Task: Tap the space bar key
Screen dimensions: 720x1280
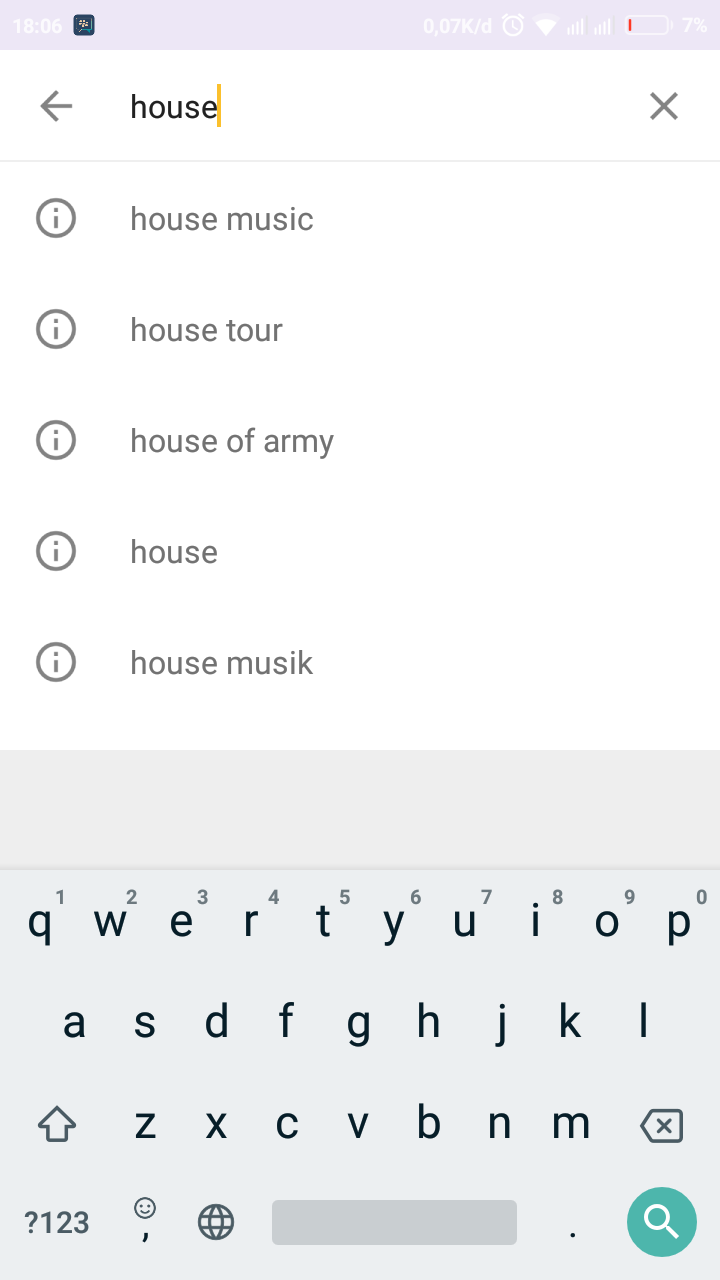Action: [x=394, y=1222]
